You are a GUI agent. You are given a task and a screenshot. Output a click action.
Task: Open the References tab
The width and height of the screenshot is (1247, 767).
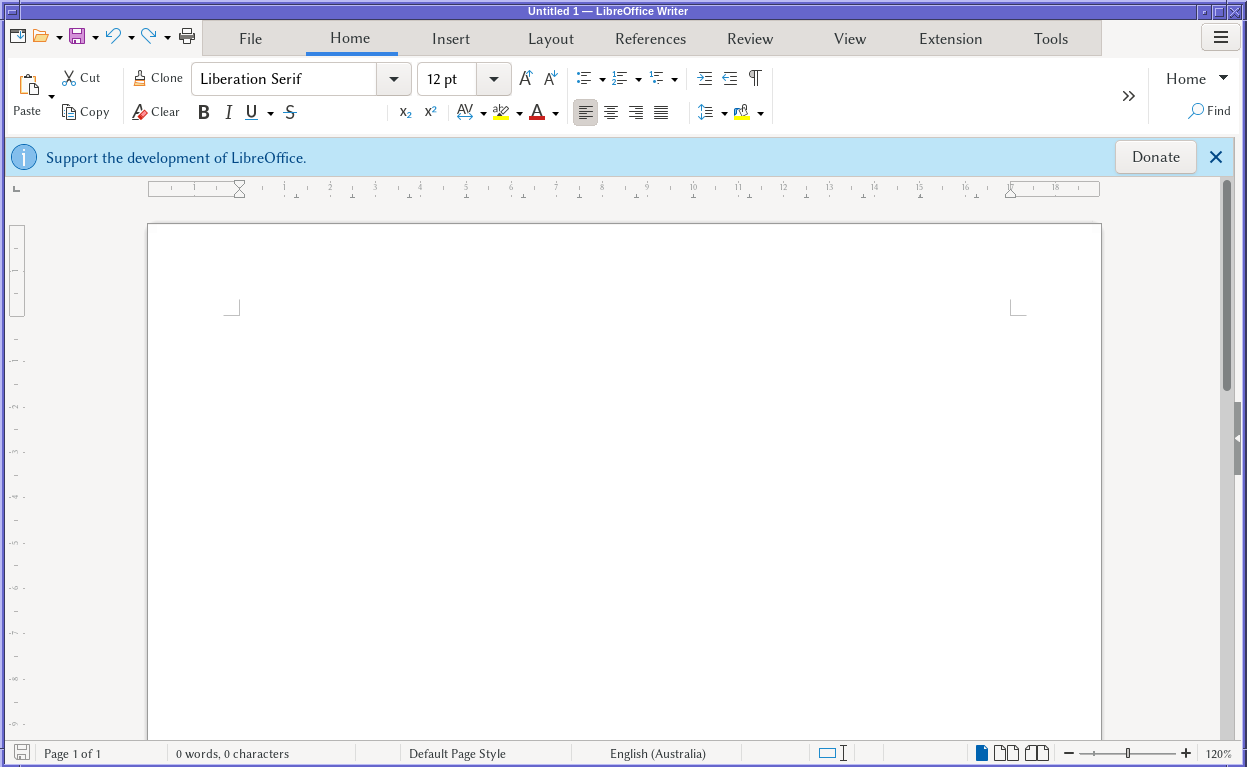(x=650, y=39)
